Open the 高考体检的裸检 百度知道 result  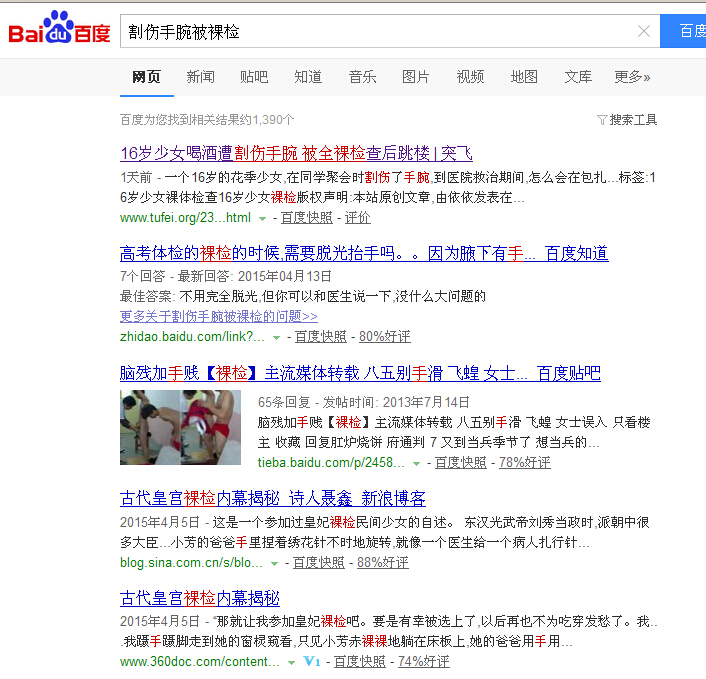(364, 253)
